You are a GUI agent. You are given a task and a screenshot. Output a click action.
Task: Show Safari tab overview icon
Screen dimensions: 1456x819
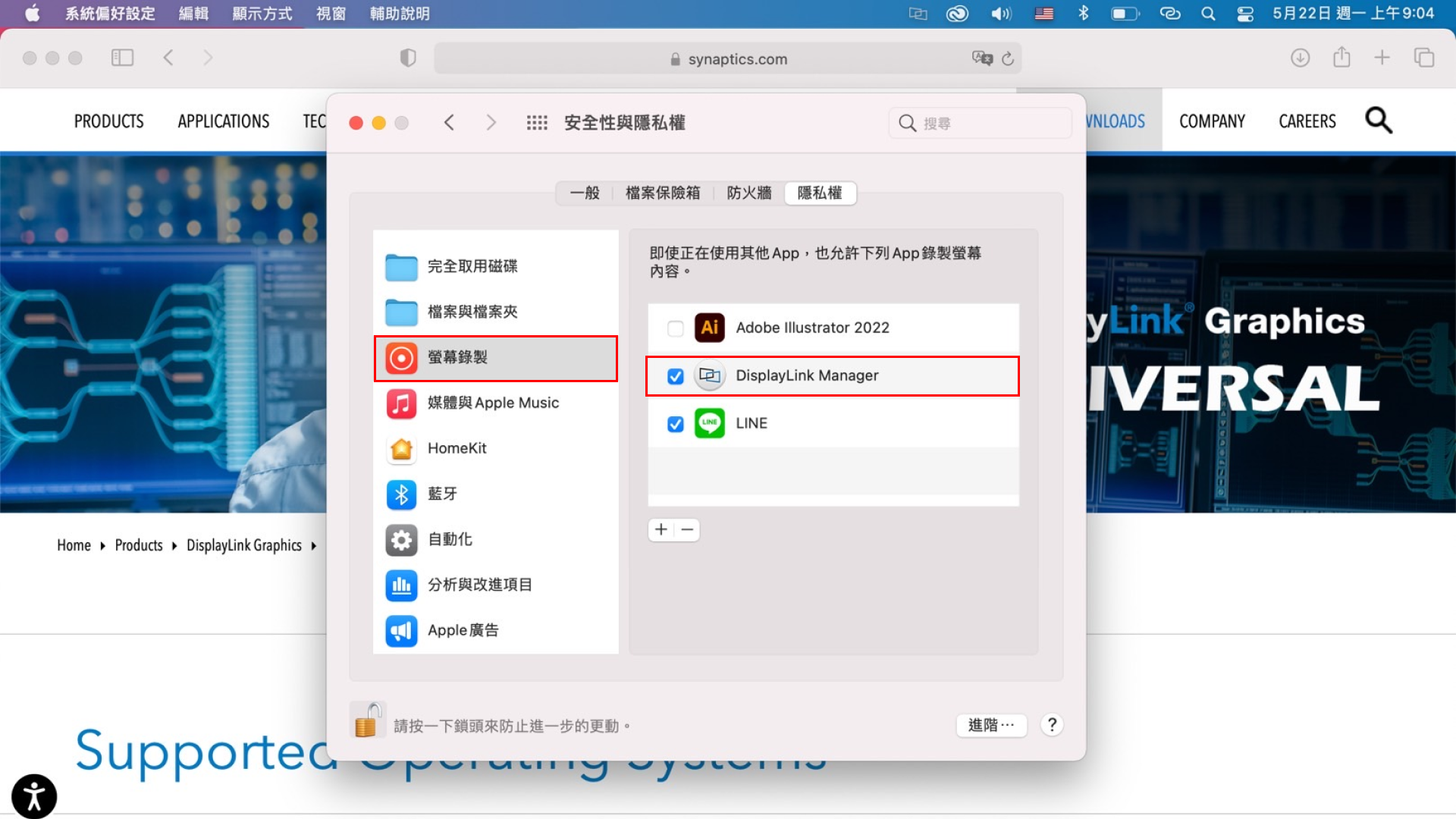(x=1424, y=58)
